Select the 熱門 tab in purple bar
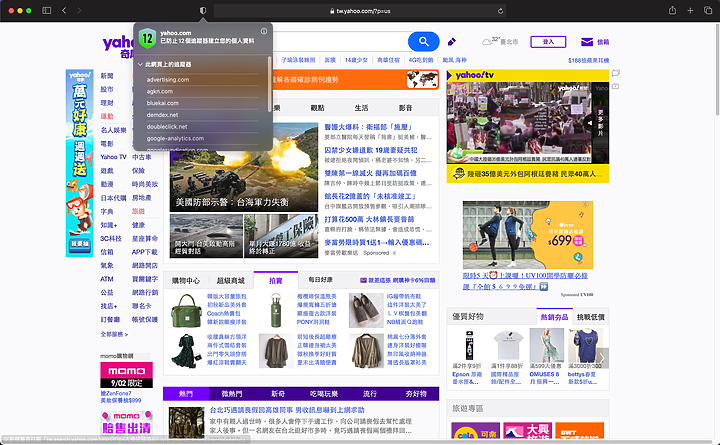The height and width of the screenshot is (445, 720). (186, 394)
